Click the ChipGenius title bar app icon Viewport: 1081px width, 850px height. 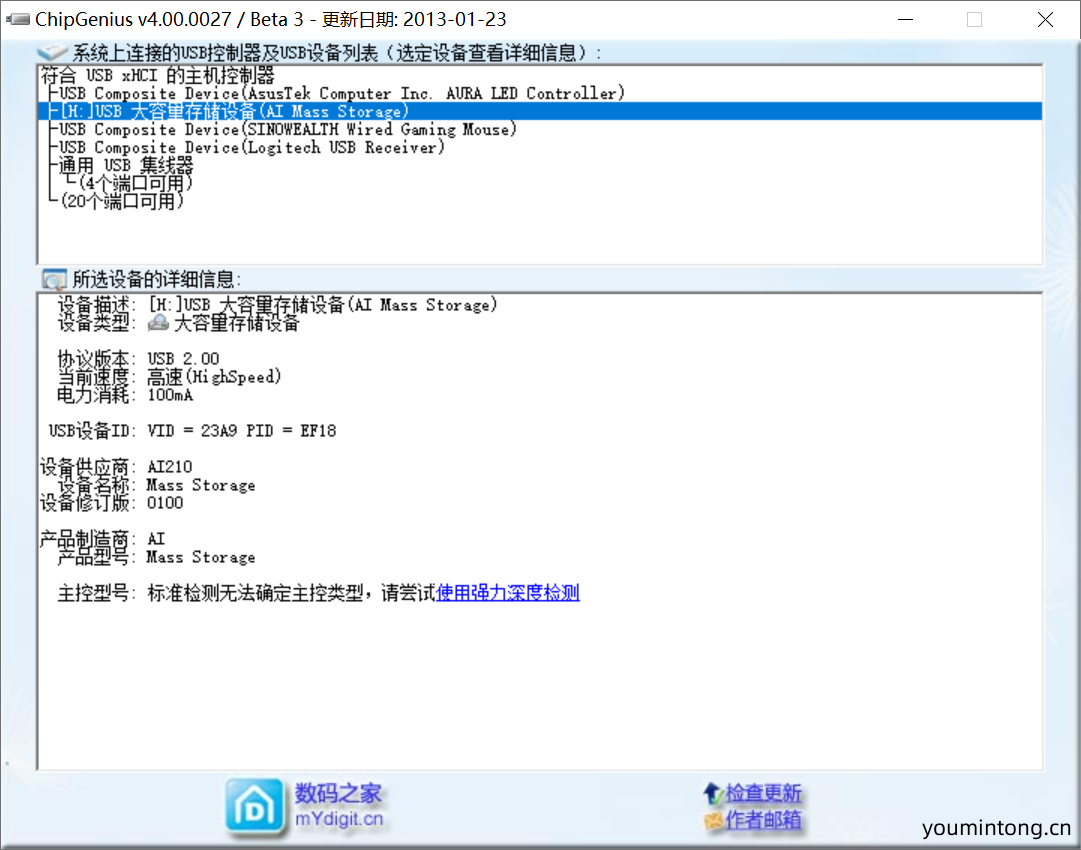point(18,19)
